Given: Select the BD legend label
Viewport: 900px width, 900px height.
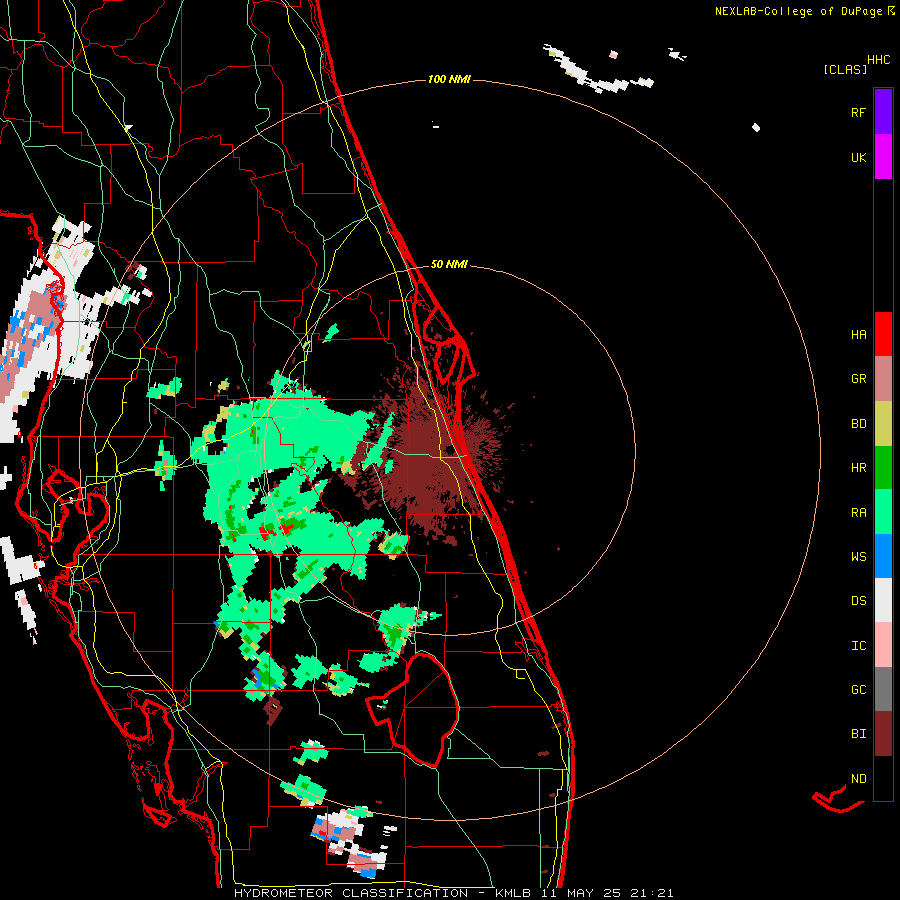Looking at the screenshot, I should pos(858,424).
